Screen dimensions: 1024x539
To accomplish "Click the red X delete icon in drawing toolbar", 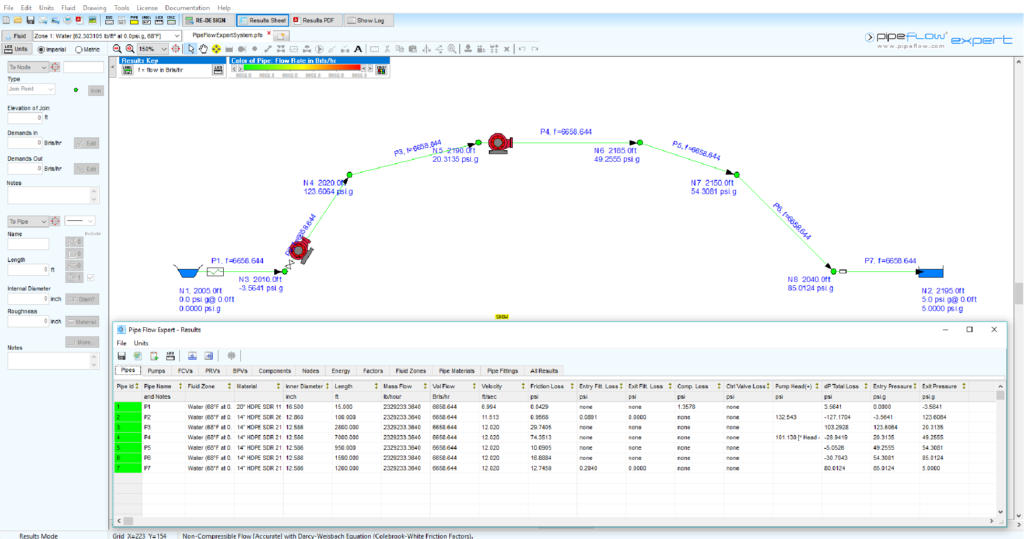I will pos(506,49).
